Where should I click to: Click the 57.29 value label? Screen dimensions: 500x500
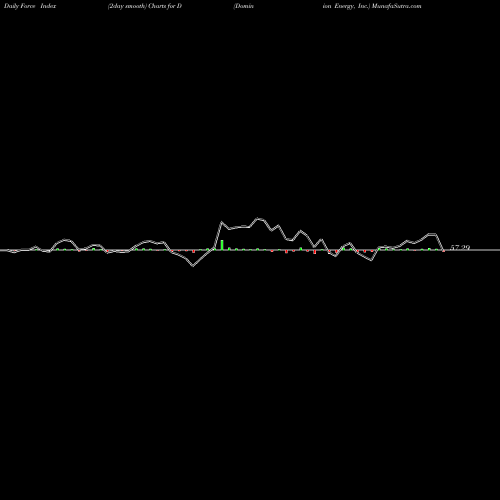point(460,247)
